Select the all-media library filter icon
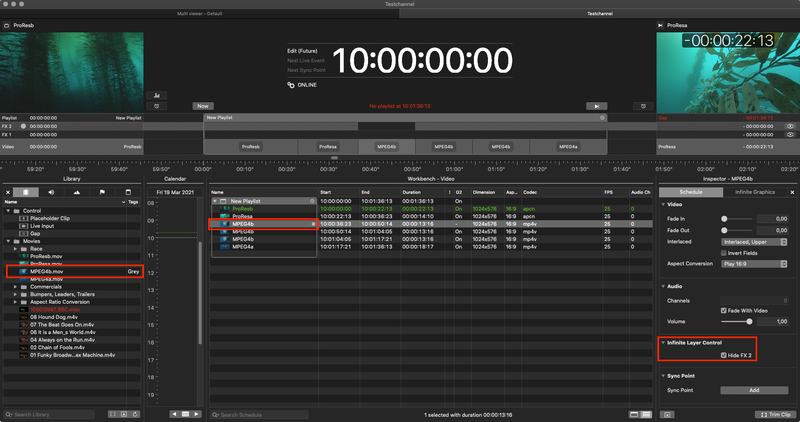The width and height of the screenshot is (800, 422). [x=26, y=192]
